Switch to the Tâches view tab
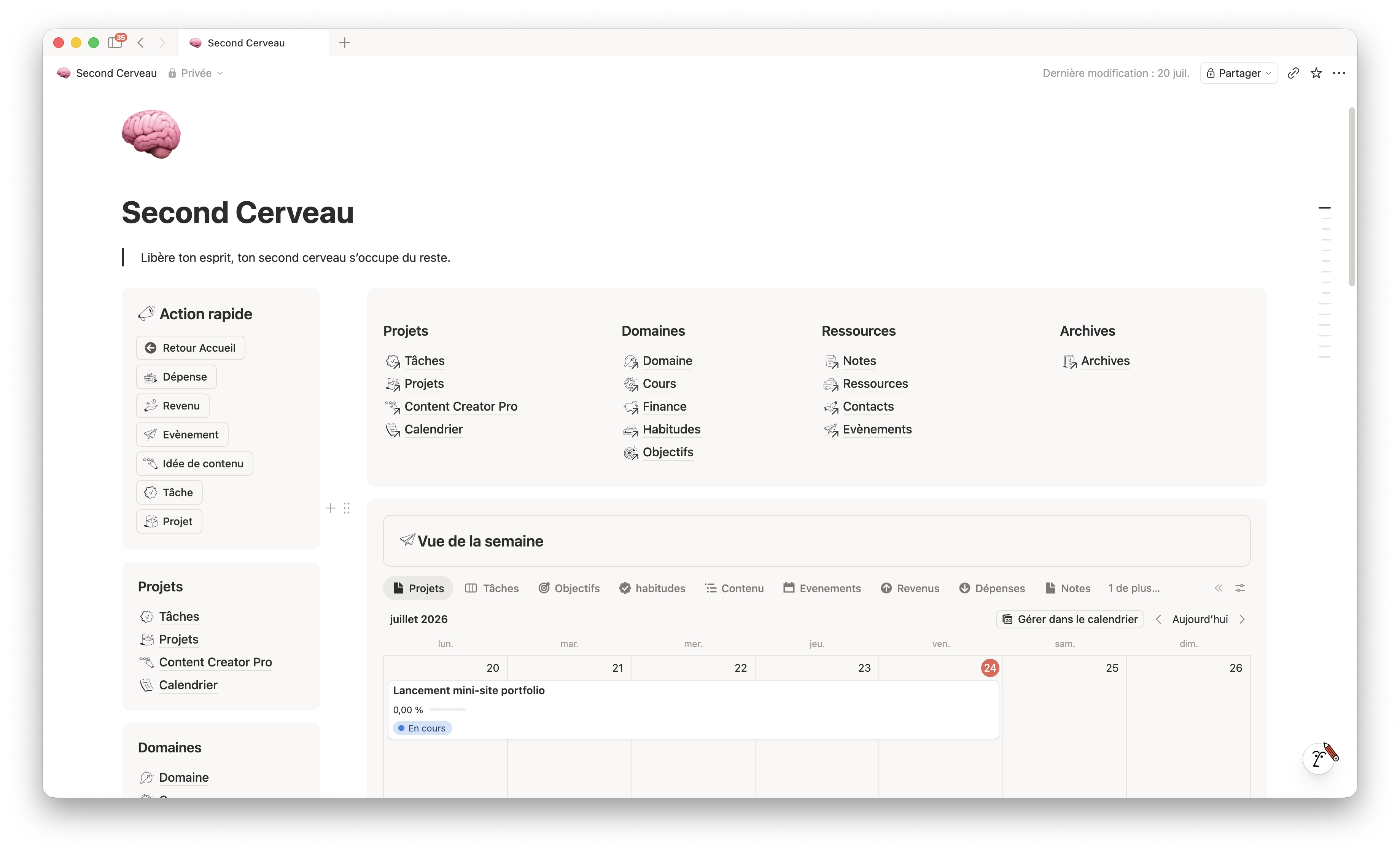 [x=492, y=588]
